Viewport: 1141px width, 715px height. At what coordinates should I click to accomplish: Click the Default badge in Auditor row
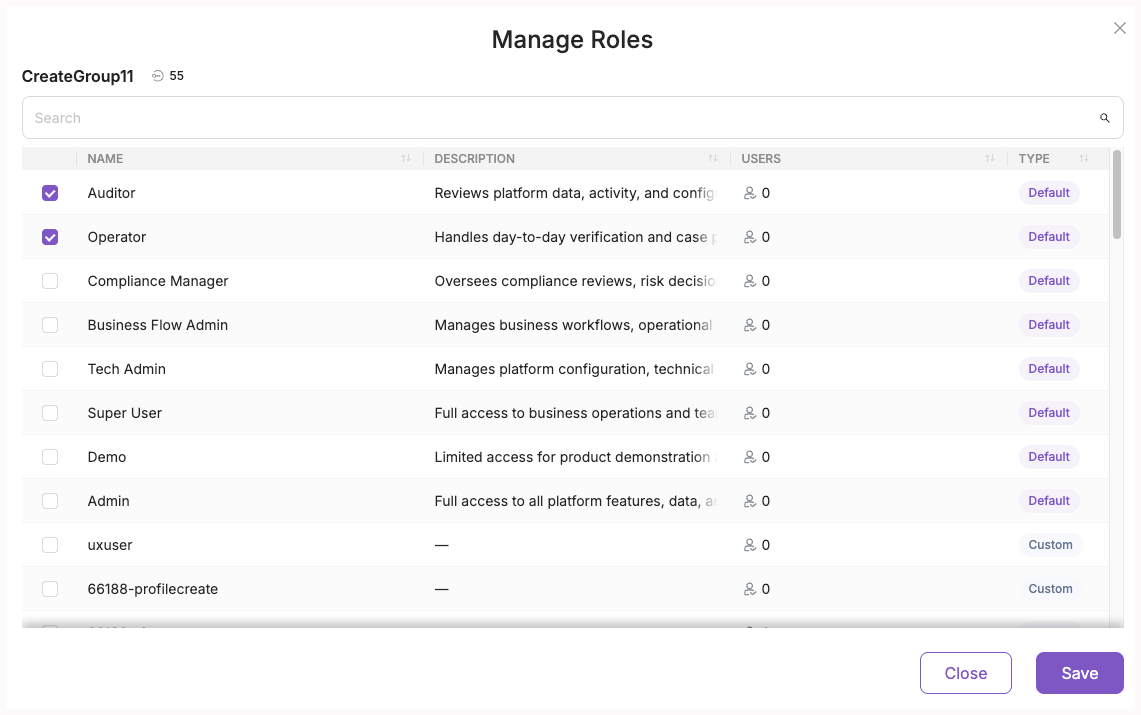(x=1049, y=193)
